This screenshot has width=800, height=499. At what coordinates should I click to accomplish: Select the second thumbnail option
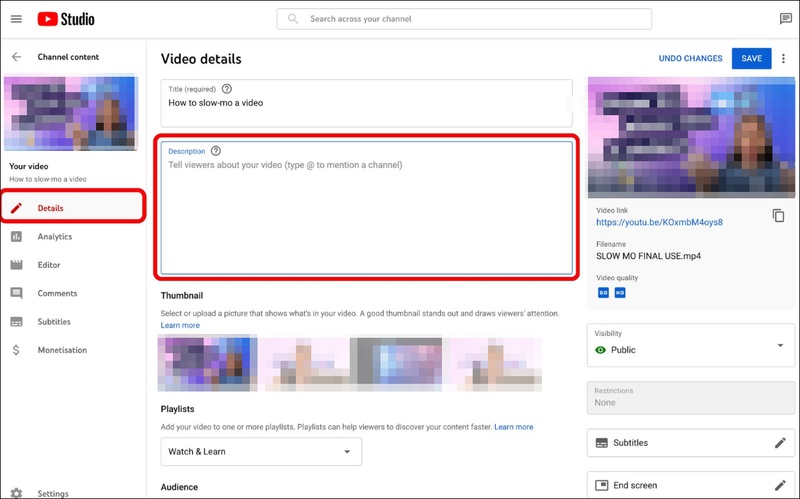pos(306,364)
